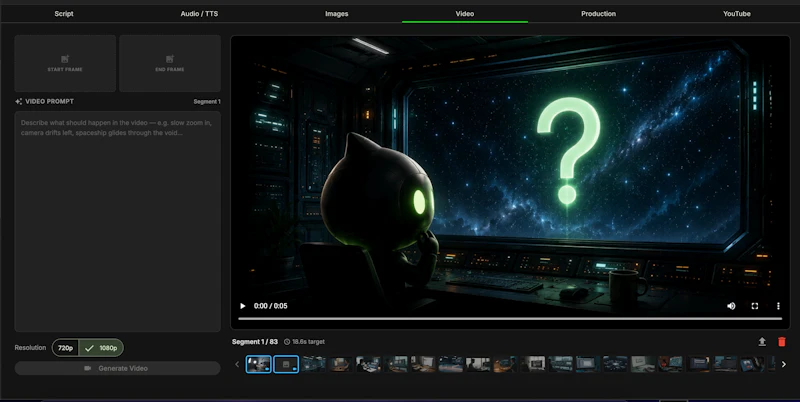This screenshot has height=402, width=800.
Task: Switch to the Script tab
Action: [64, 14]
